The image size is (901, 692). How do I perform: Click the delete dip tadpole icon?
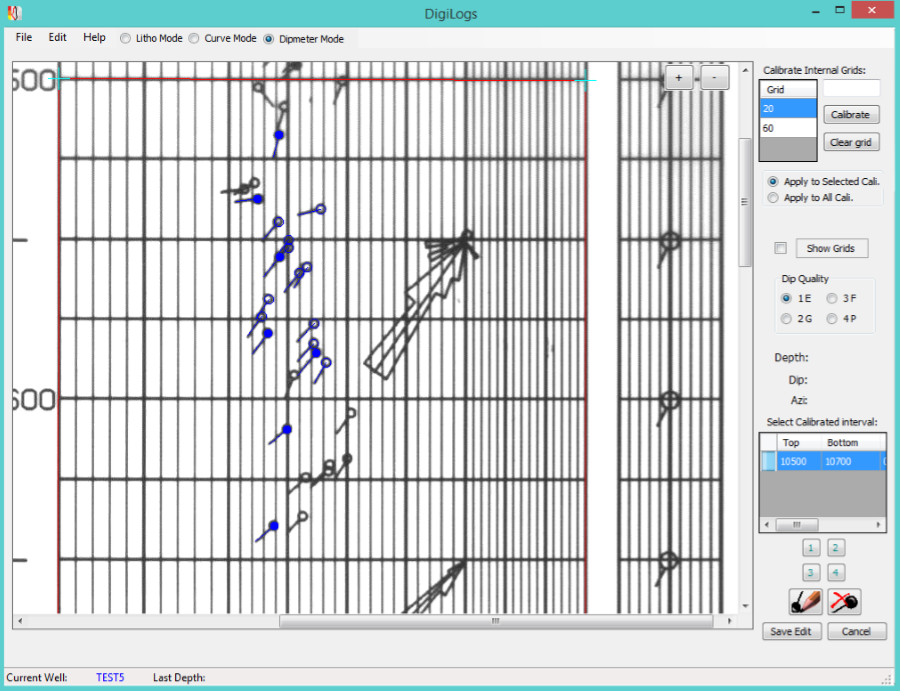pos(845,601)
